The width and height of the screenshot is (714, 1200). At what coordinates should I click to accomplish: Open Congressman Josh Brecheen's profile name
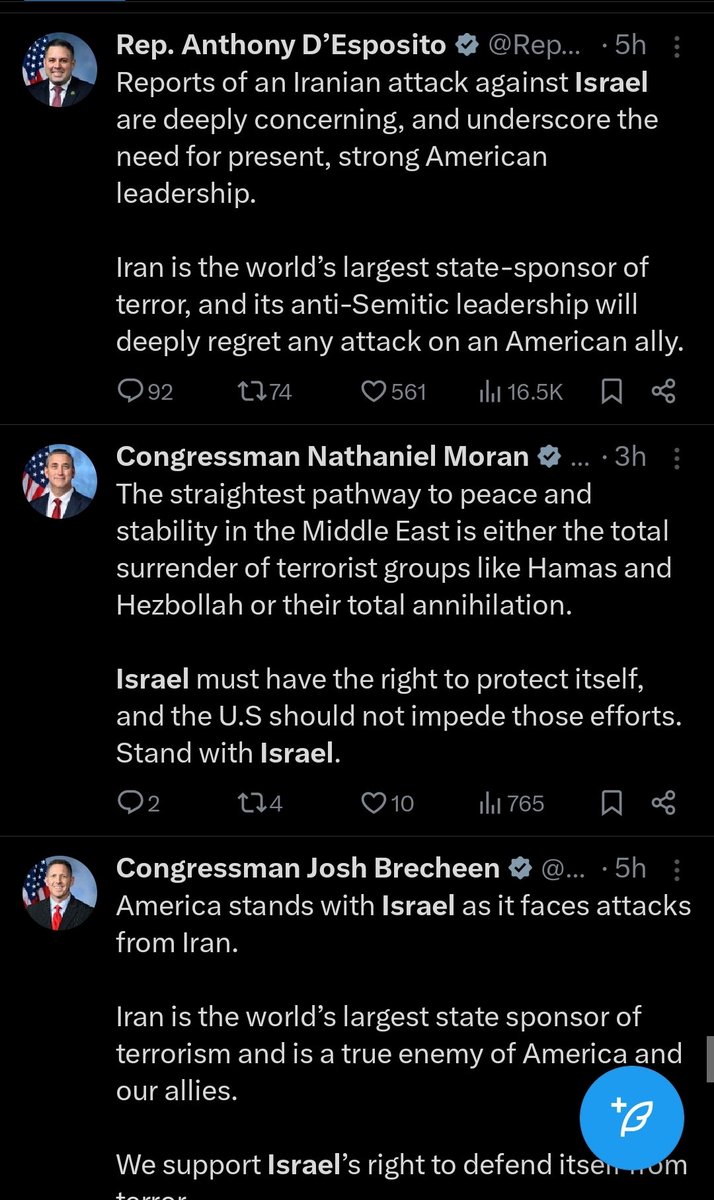[308, 868]
